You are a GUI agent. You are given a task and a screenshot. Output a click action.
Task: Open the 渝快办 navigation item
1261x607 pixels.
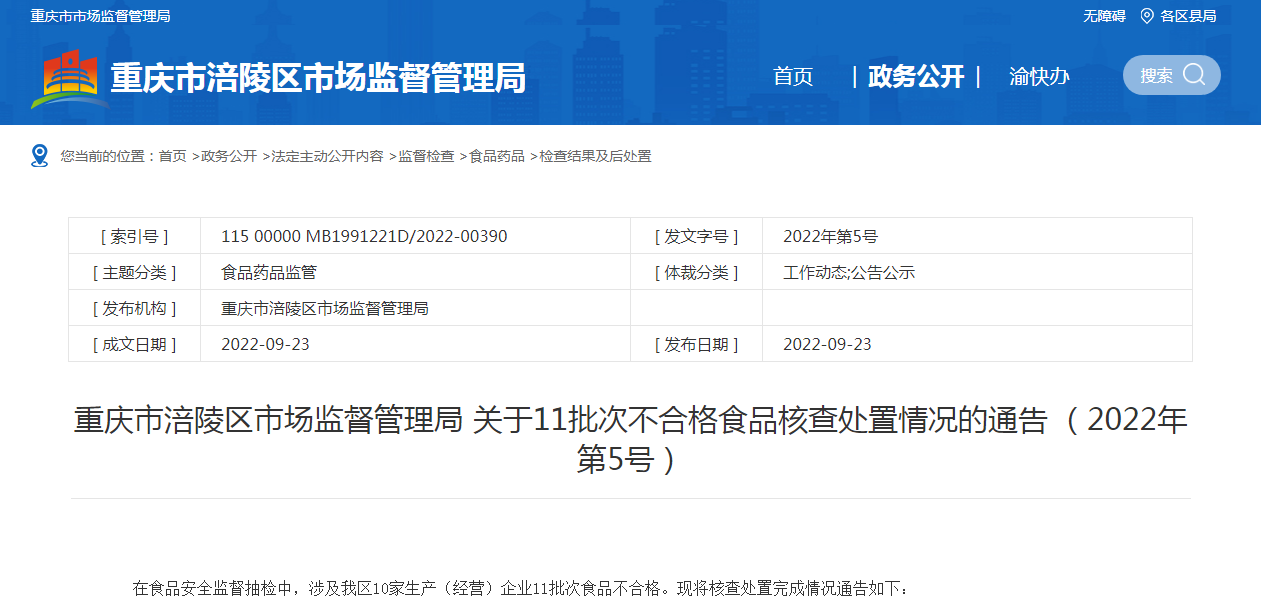(1039, 77)
